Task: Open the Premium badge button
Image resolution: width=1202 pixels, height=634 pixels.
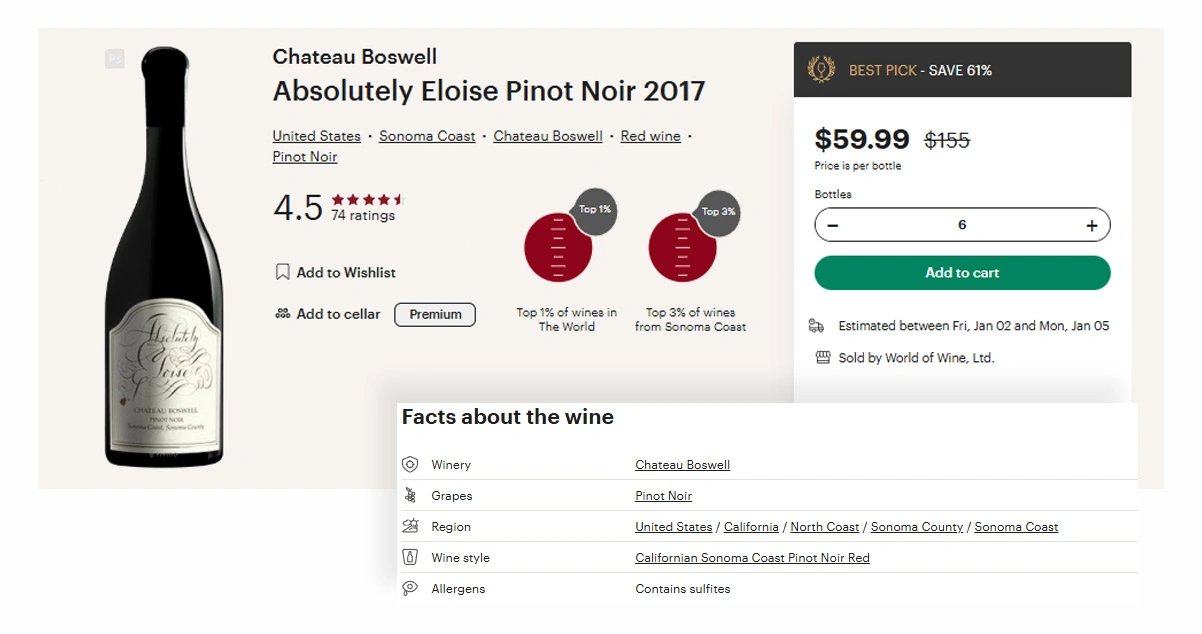Action: click(x=435, y=314)
